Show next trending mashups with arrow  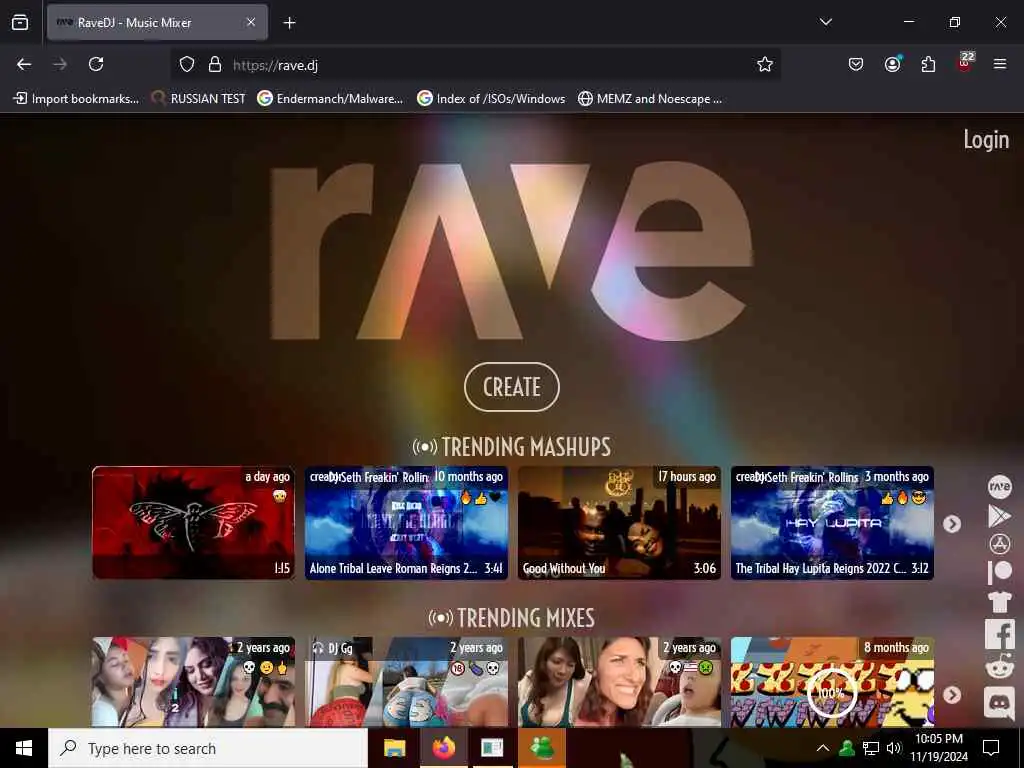point(952,524)
